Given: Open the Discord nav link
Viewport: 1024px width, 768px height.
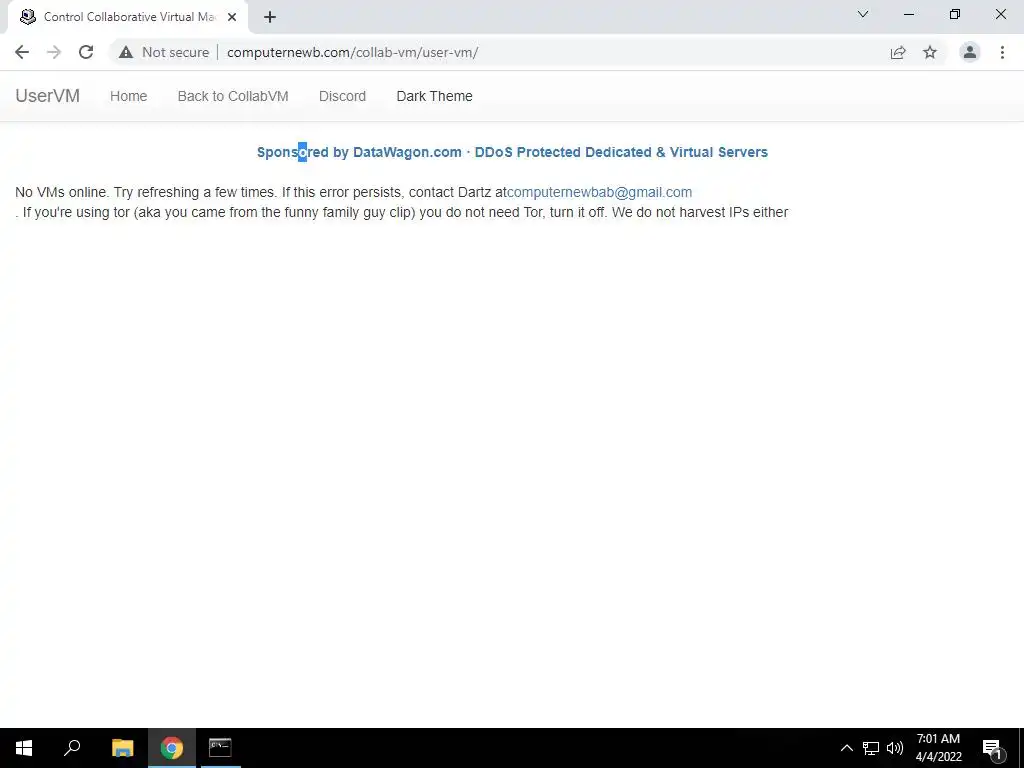Looking at the screenshot, I should tap(342, 96).
